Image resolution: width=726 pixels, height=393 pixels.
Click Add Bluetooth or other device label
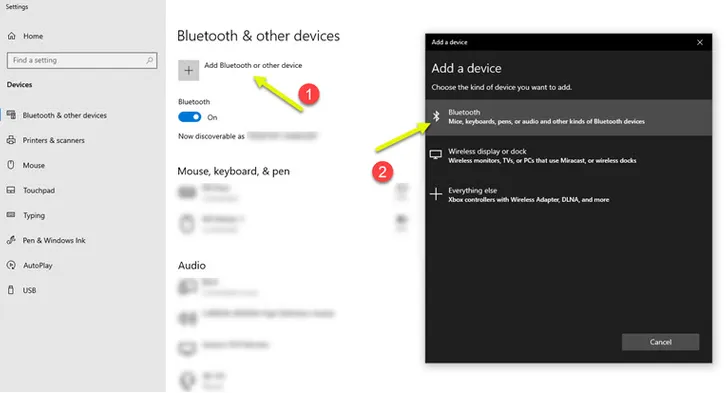253,65
